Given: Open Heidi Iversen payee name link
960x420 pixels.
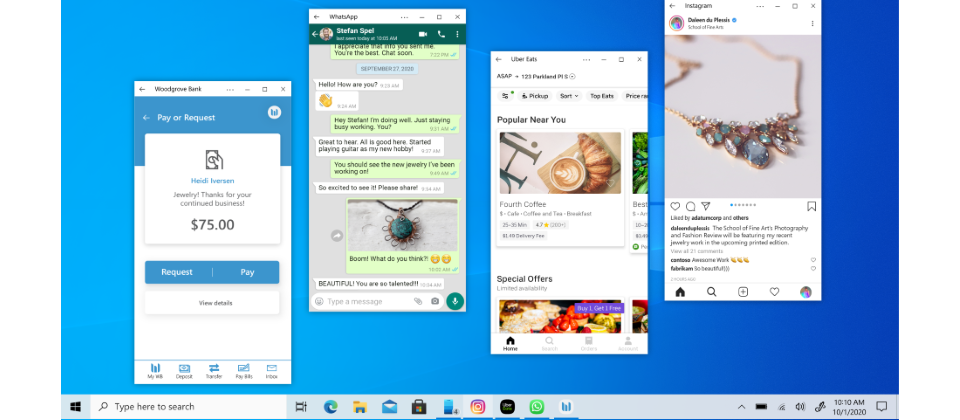Looking at the screenshot, I should [x=212, y=181].
